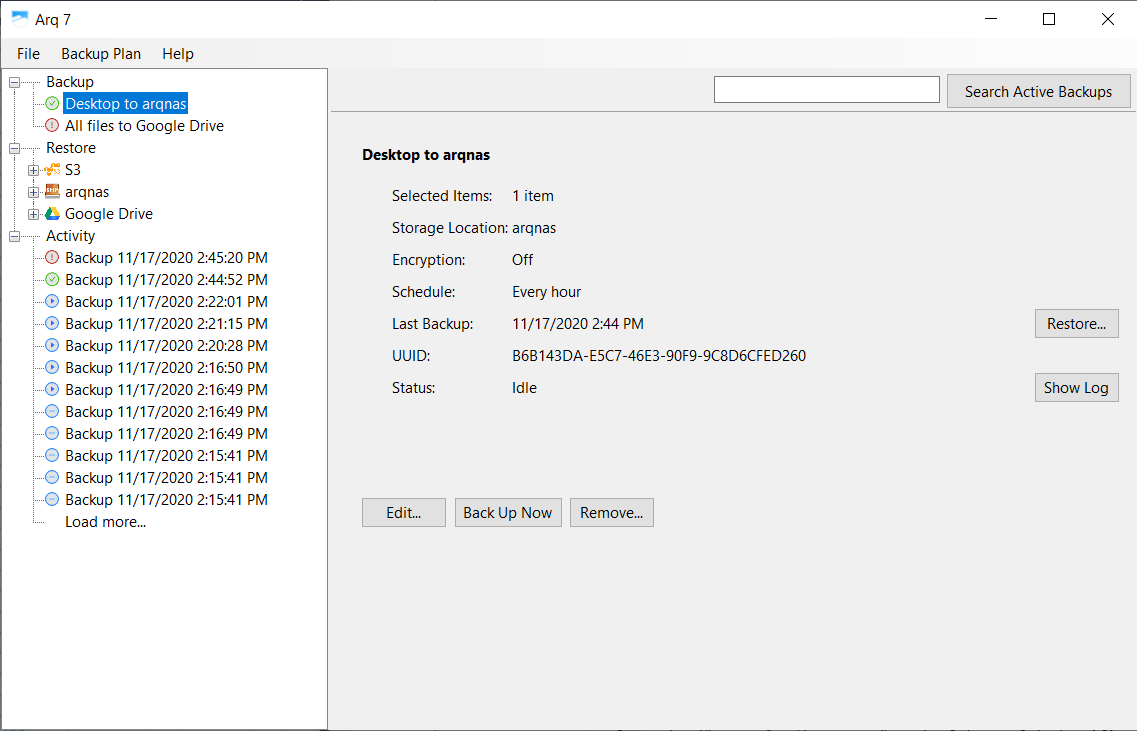Screen dimensions: 1137x731
Task: Click the UUID value B6B143DA-E5C7-46E3-90F9-9C8D6CFED260
Action: pyautogui.click(x=658, y=355)
